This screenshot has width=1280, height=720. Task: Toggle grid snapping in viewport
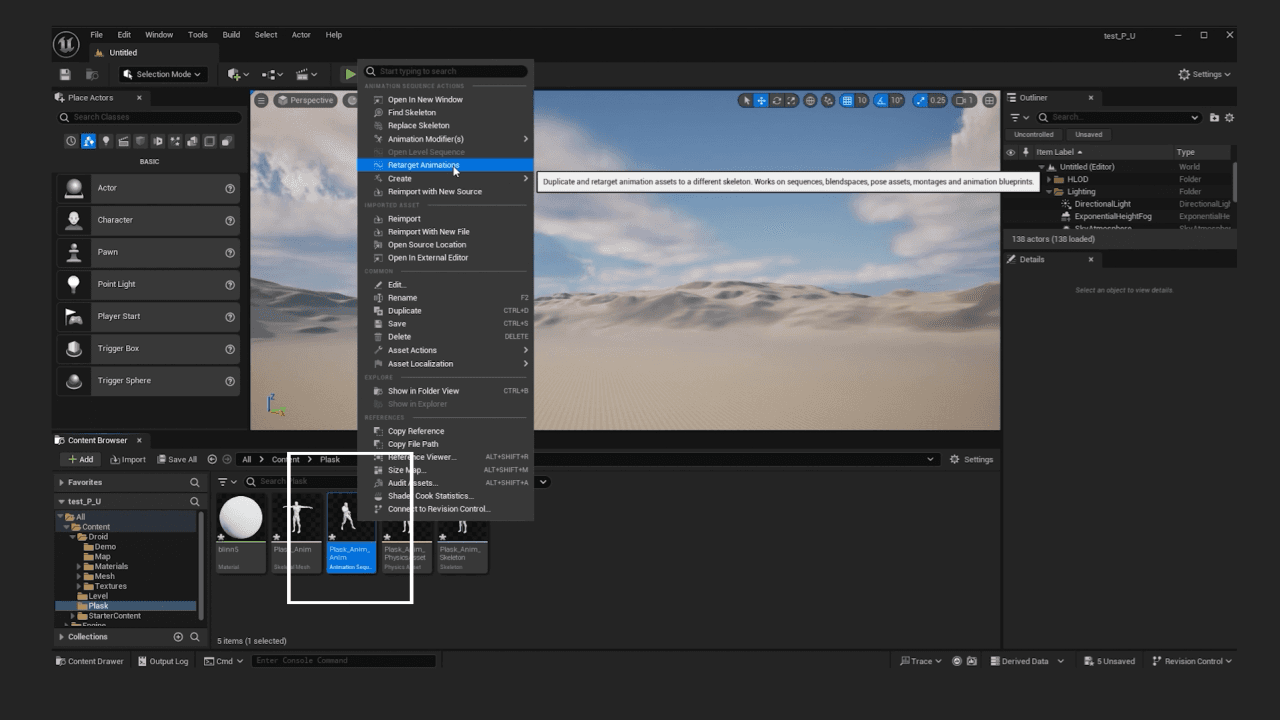point(847,100)
